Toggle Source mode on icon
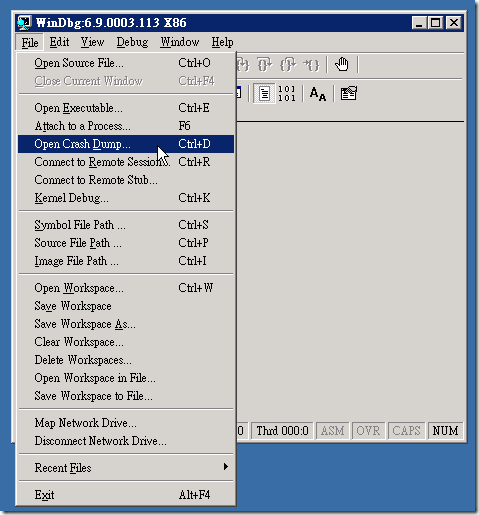The width and height of the screenshot is (479, 515). [264, 94]
